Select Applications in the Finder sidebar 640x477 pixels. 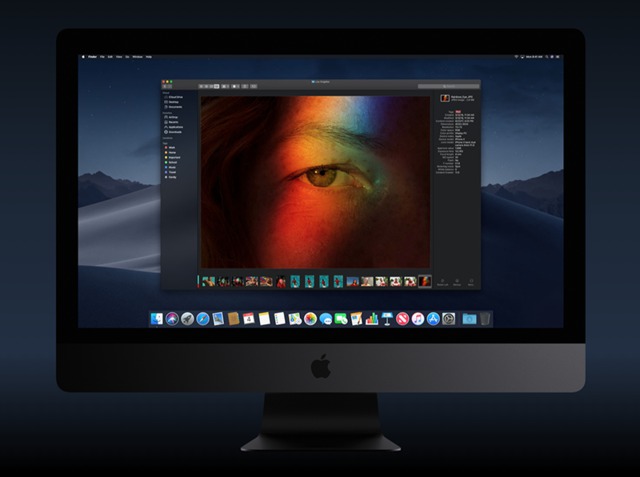(x=177, y=128)
